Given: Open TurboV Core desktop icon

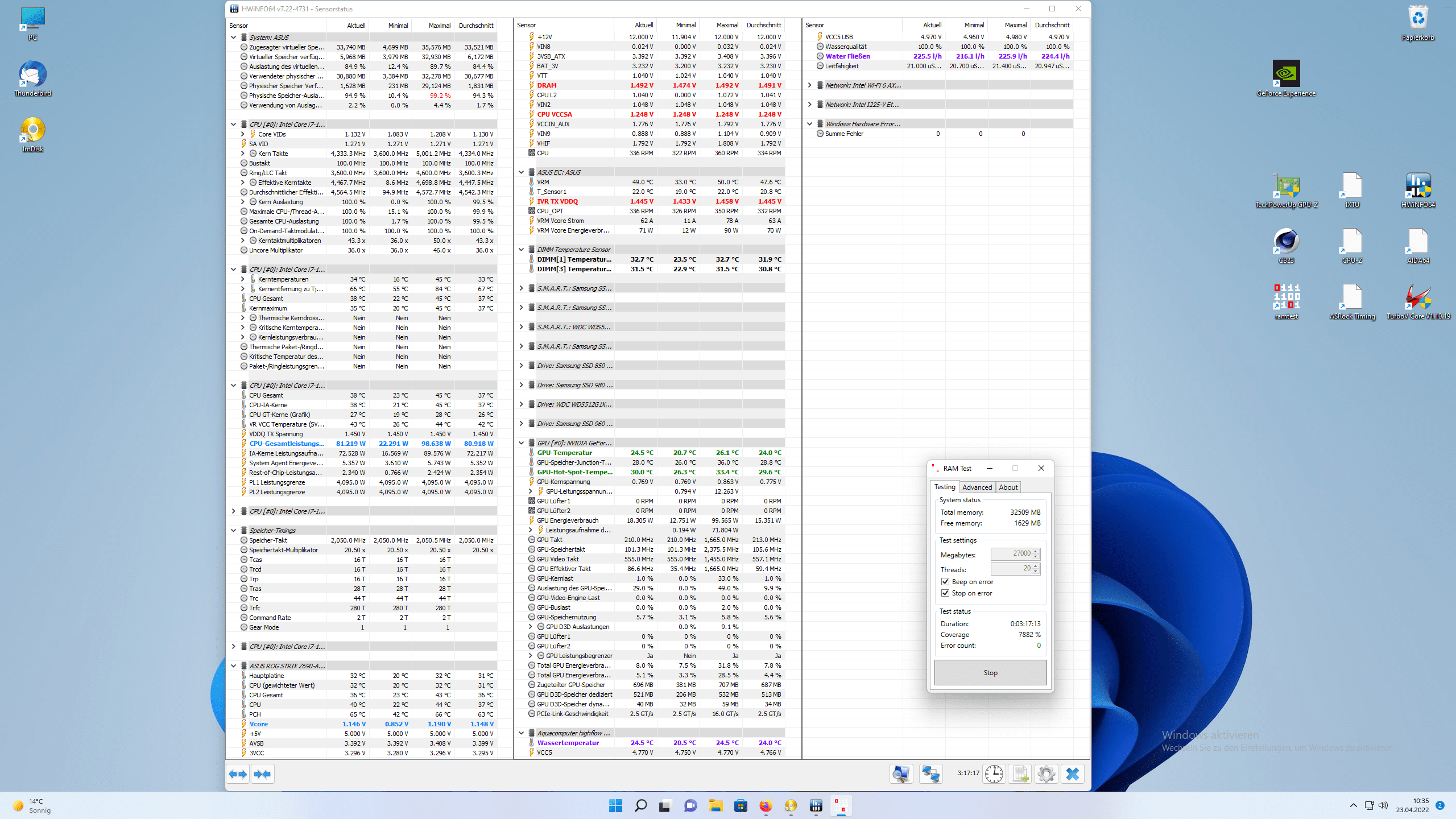Looking at the screenshot, I should (x=1418, y=302).
